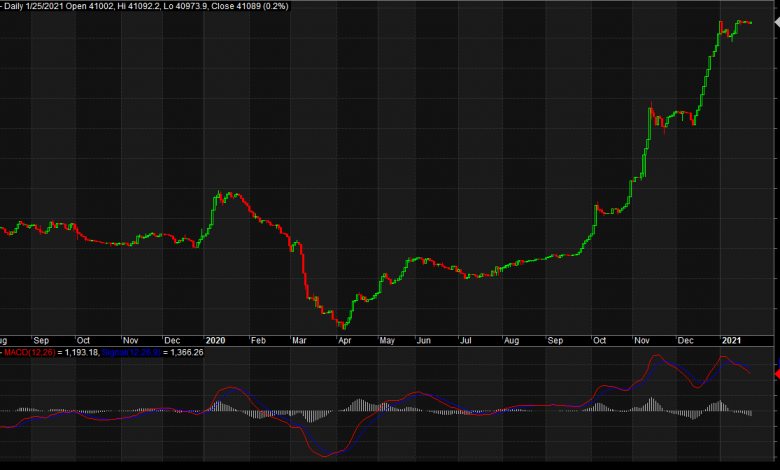Image resolution: width=780 pixels, height=470 pixels.
Task: Click the Oct label preceding the 2021 label
Action: point(599,341)
